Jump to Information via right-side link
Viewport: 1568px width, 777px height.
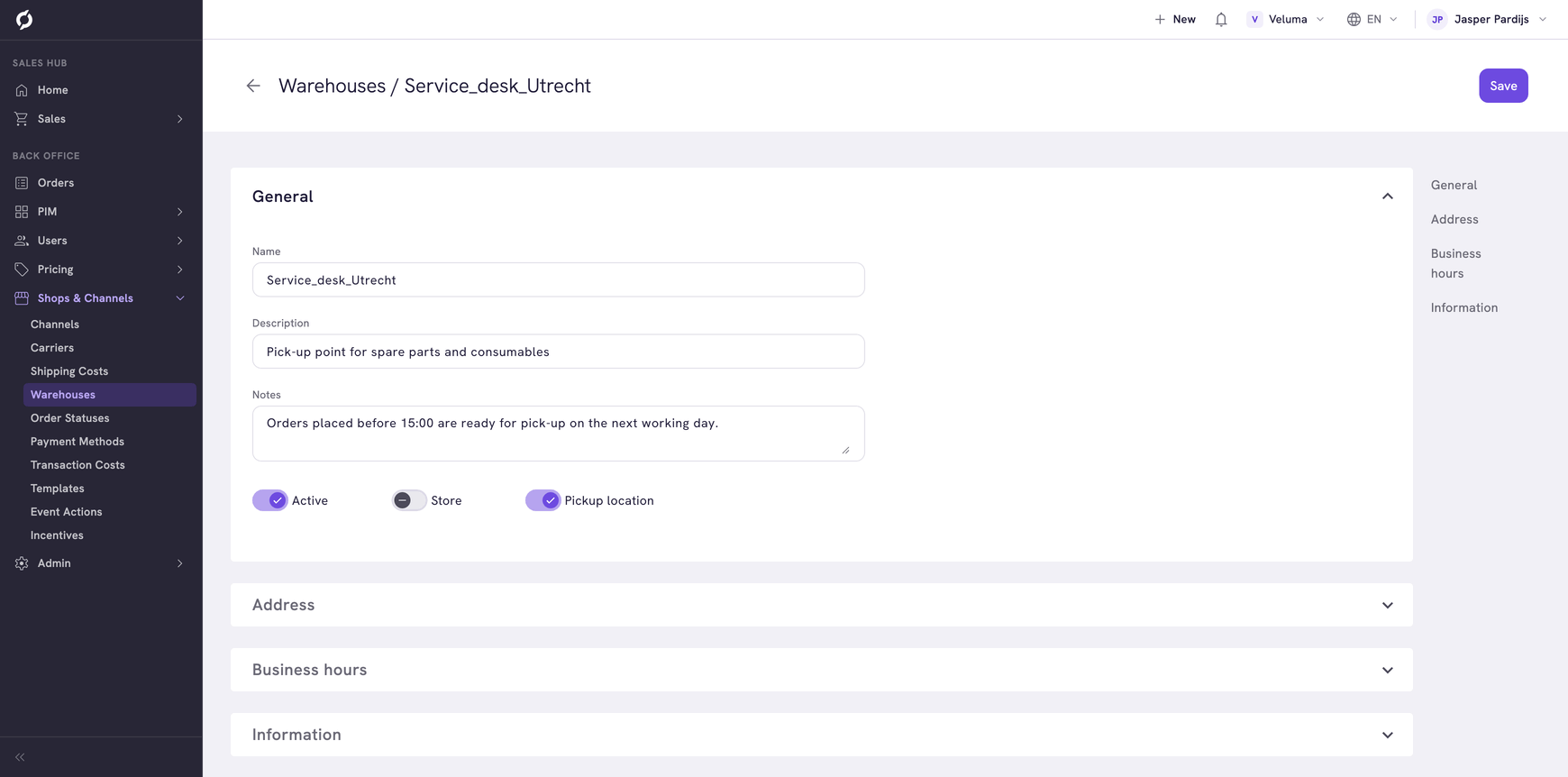(1464, 307)
